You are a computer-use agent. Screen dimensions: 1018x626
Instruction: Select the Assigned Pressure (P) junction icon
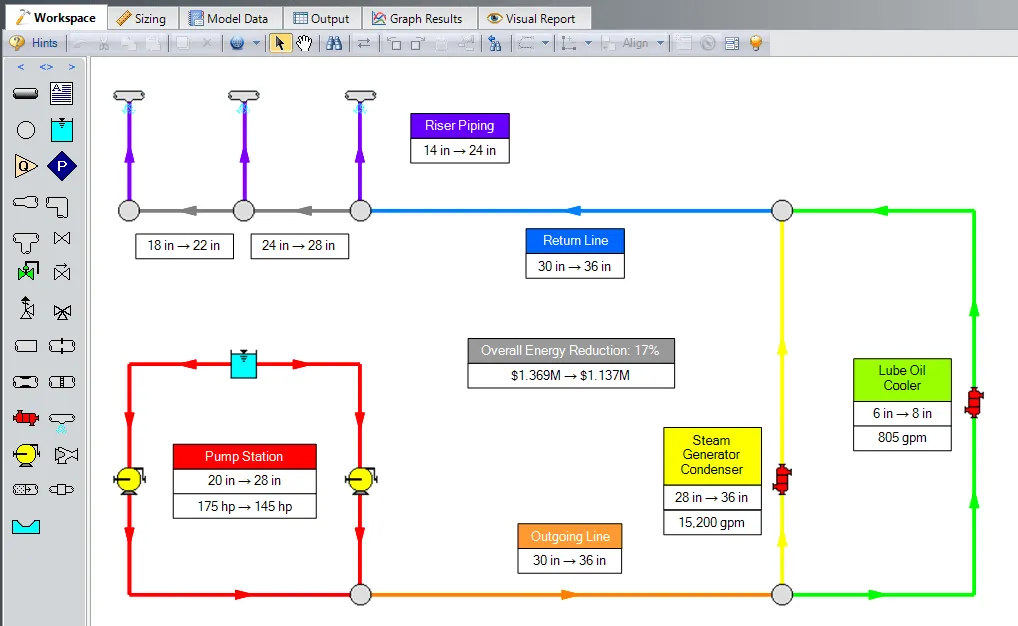click(62, 166)
